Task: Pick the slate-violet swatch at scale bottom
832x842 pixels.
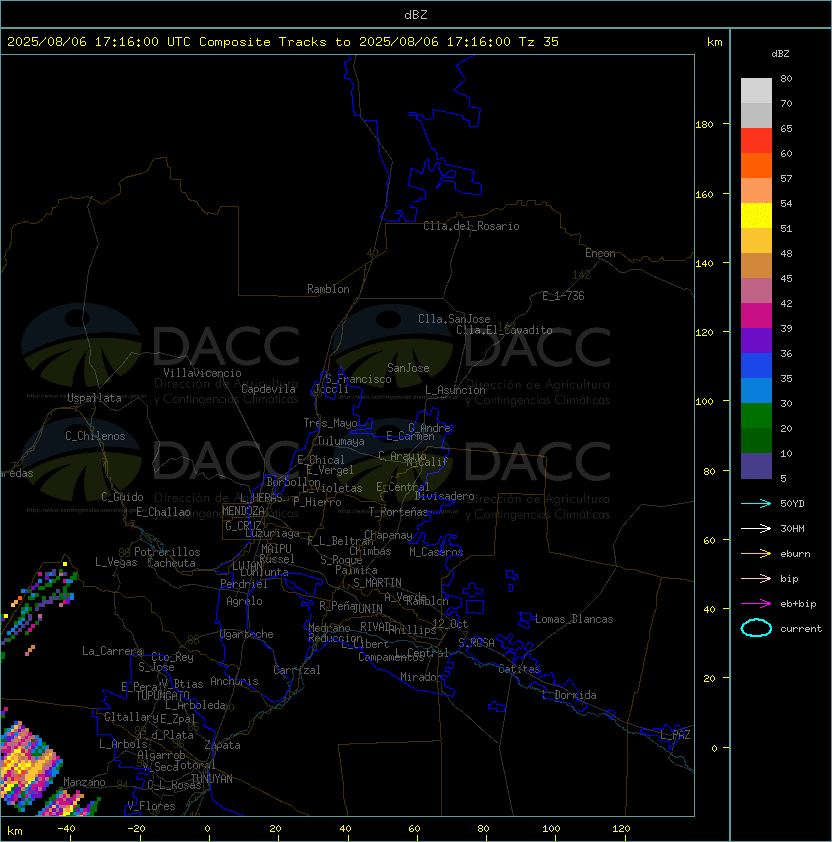Action: coord(756,466)
